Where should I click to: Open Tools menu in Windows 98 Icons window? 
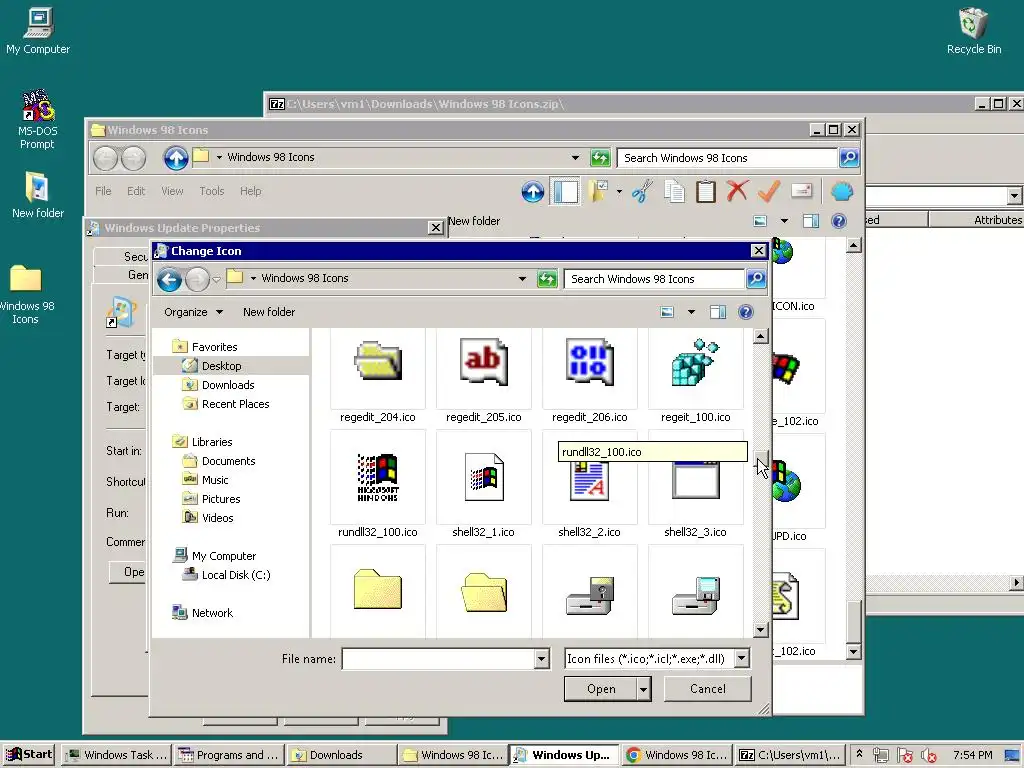pos(212,191)
